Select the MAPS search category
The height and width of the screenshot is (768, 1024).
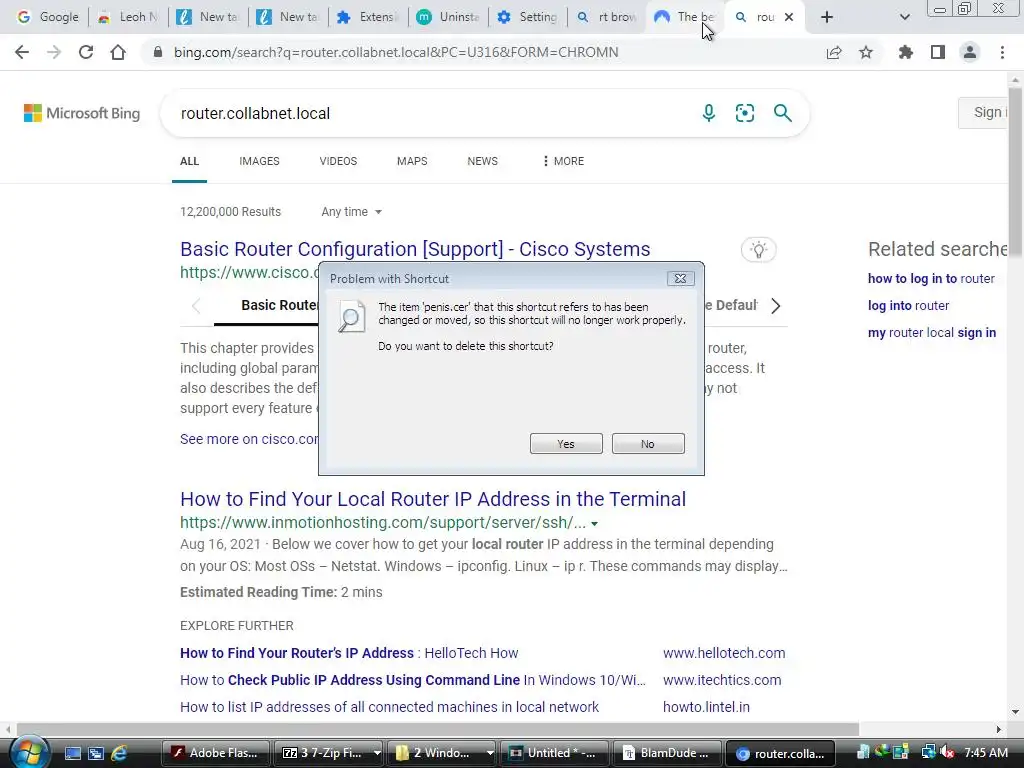click(412, 161)
